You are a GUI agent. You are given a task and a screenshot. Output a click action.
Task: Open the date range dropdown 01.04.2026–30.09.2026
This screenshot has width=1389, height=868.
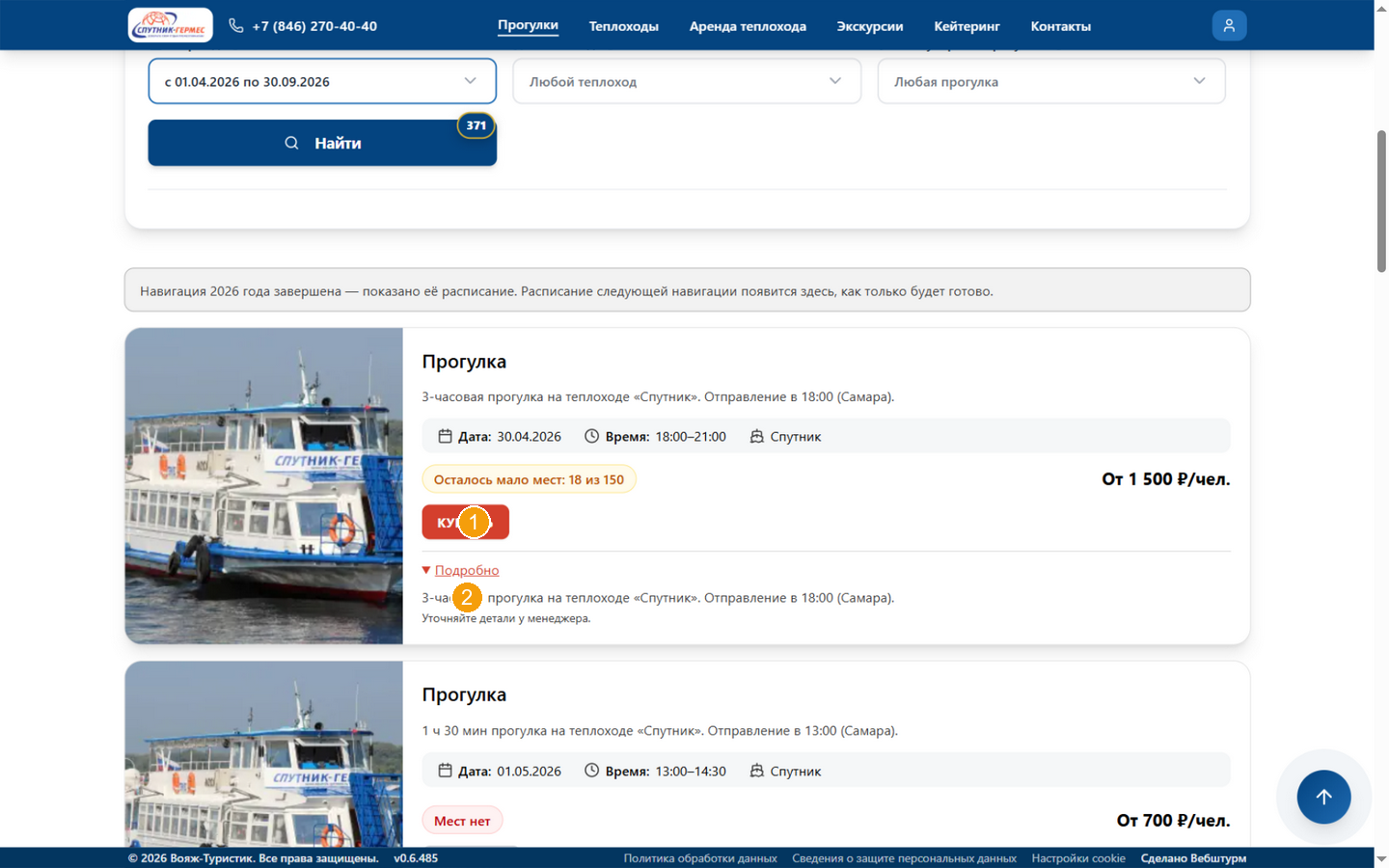(x=322, y=81)
